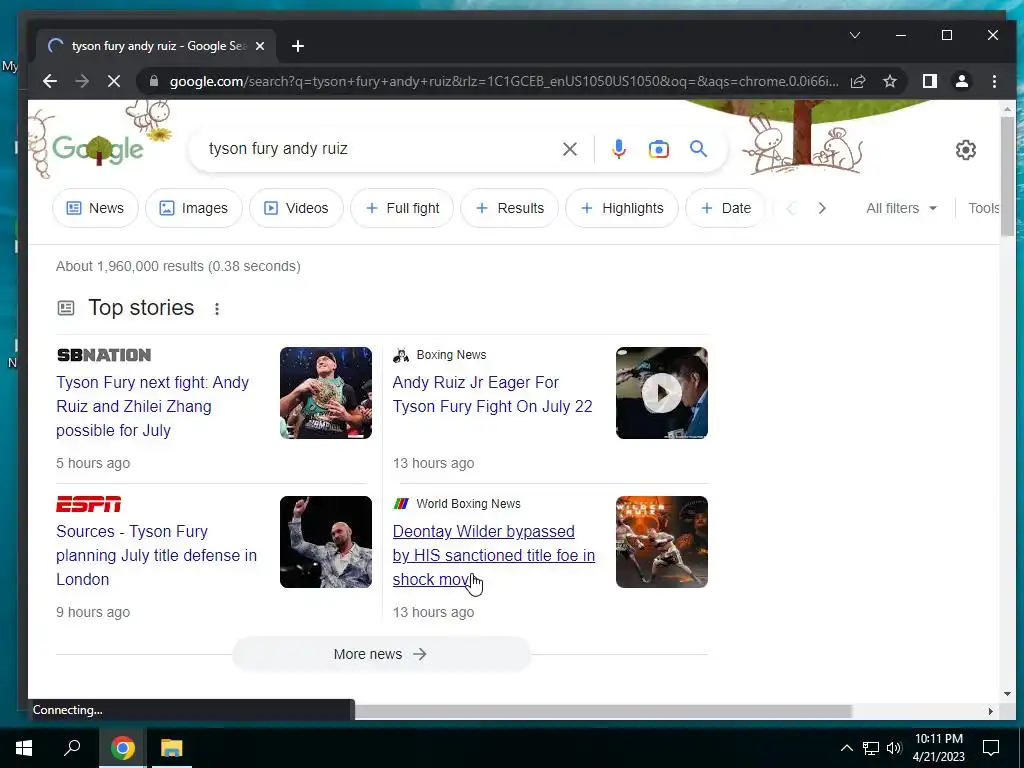Click right arrow of horizontal scrollbar
The height and width of the screenshot is (768, 1024).
click(991, 711)
